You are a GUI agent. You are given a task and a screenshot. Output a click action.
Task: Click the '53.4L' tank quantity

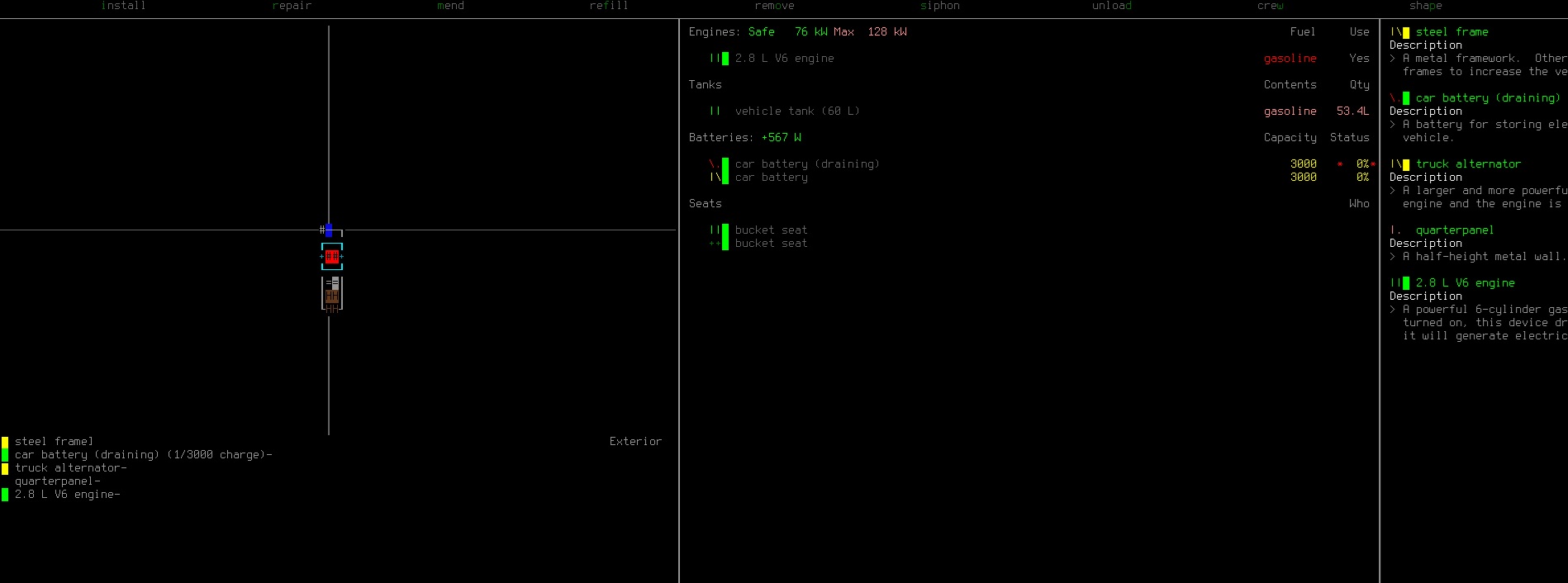click(1353, 111)
